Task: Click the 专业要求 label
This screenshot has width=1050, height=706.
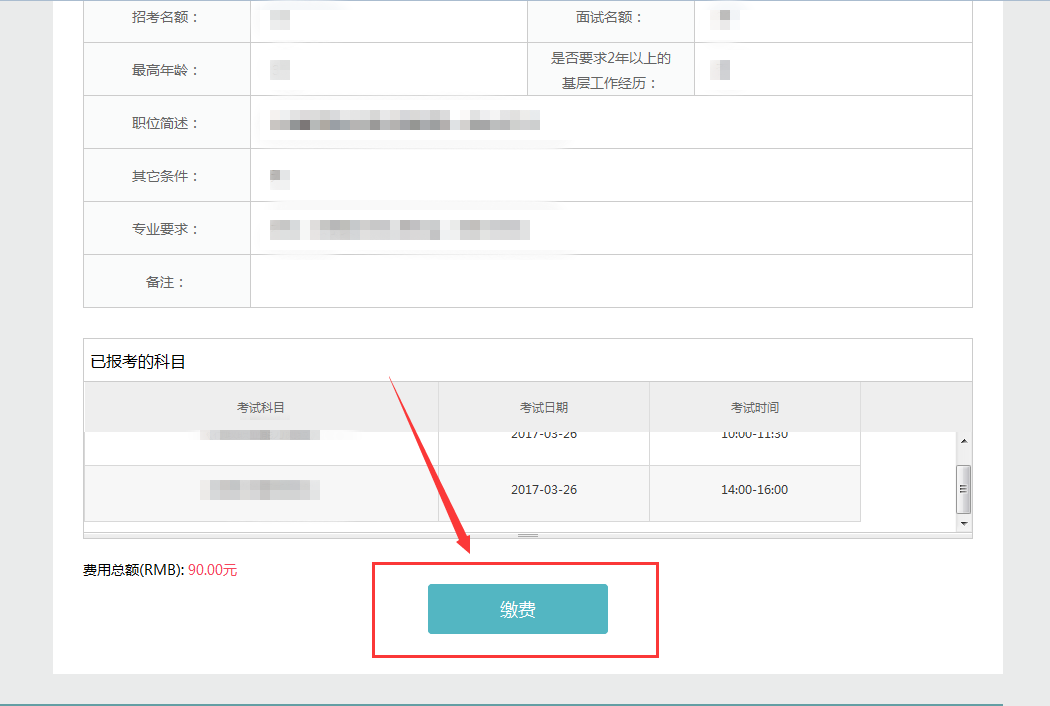Action: (x=165, y=229)
